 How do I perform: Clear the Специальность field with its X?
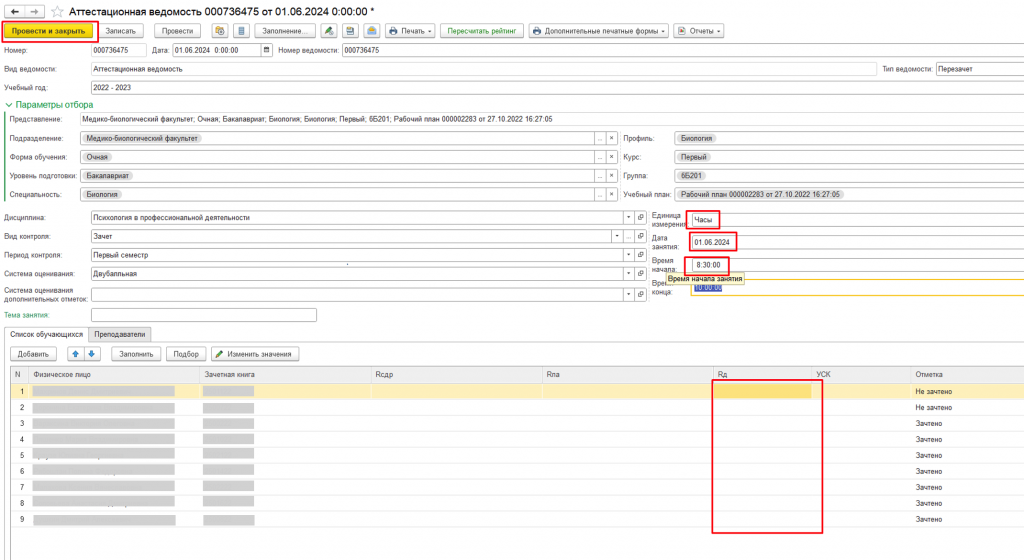612,195
